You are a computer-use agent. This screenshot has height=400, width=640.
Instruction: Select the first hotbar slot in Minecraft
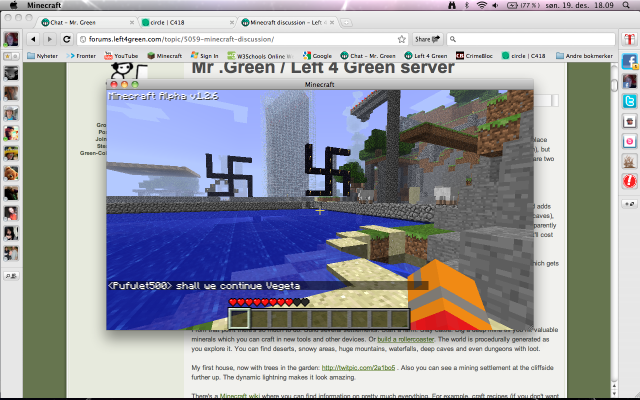pos(239,318)
